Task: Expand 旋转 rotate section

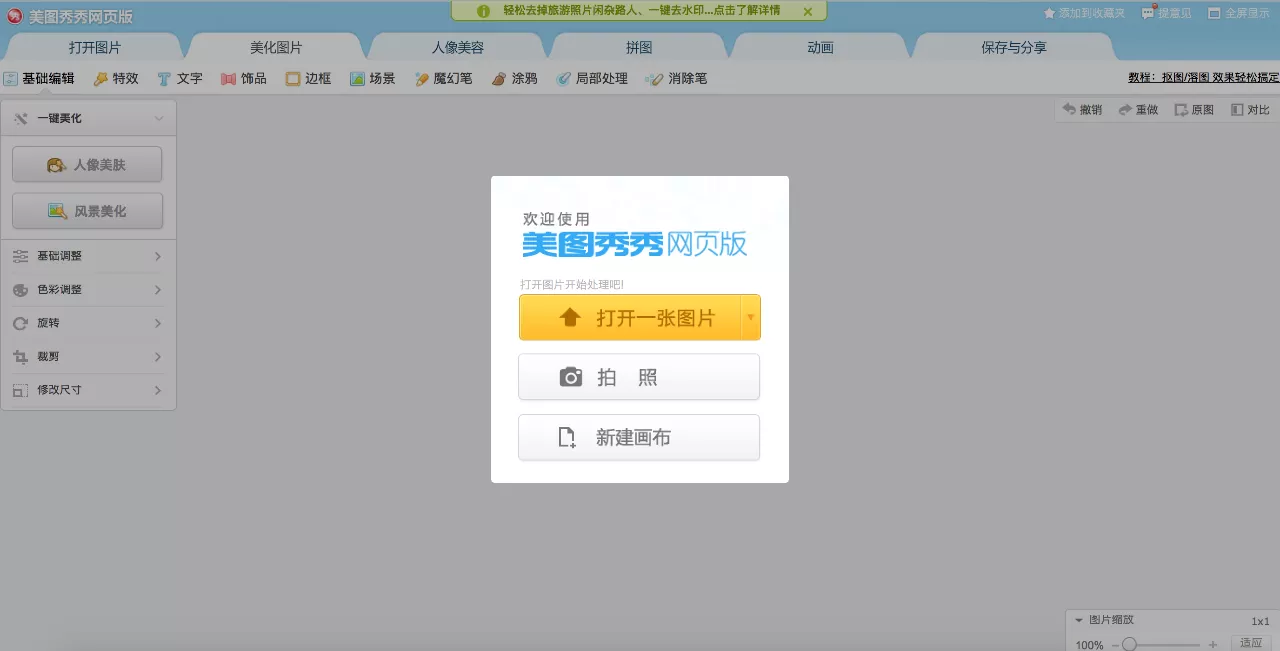Action: coord(88,323)
